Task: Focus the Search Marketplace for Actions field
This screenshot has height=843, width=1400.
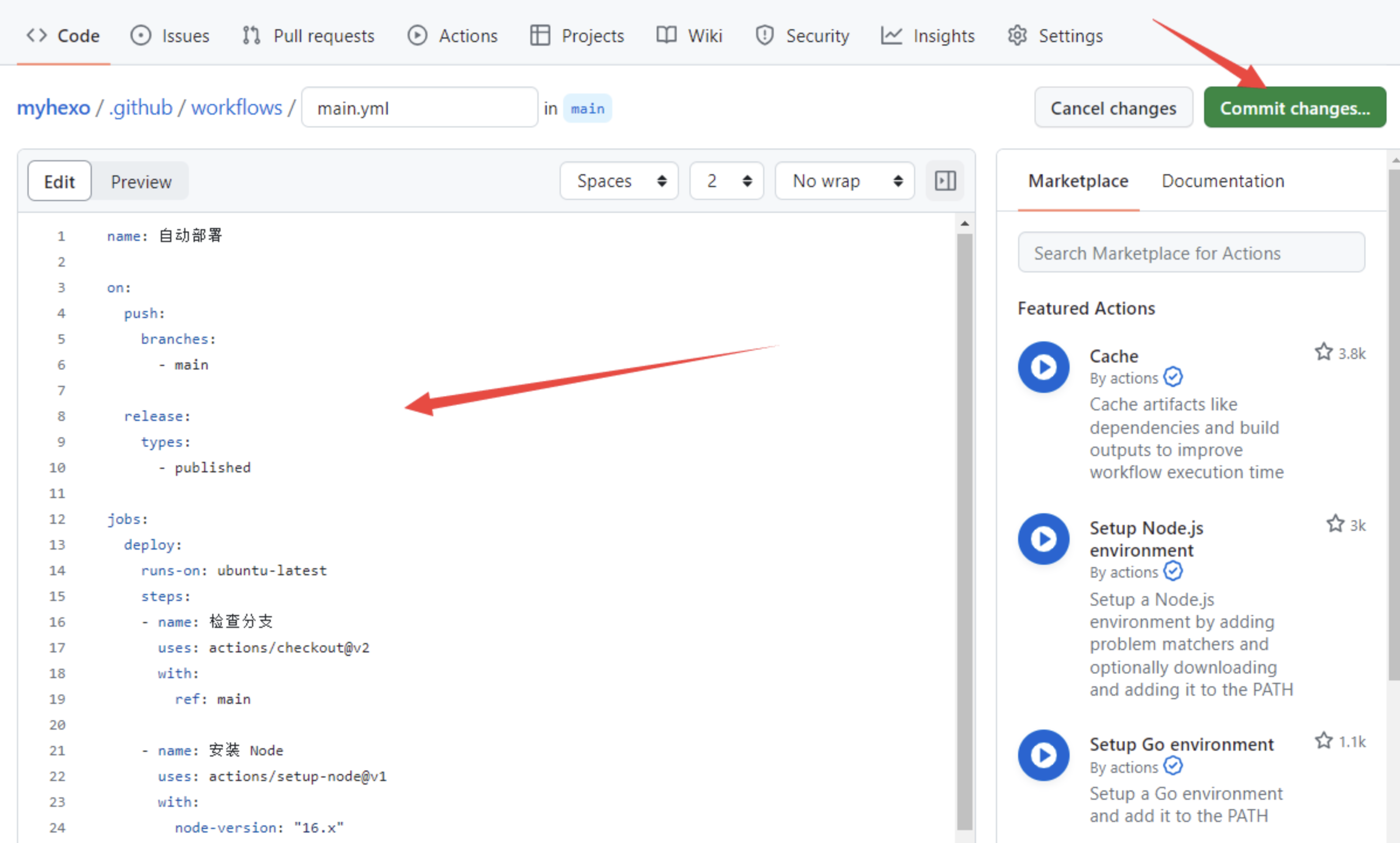Action: pos(1191,253)
